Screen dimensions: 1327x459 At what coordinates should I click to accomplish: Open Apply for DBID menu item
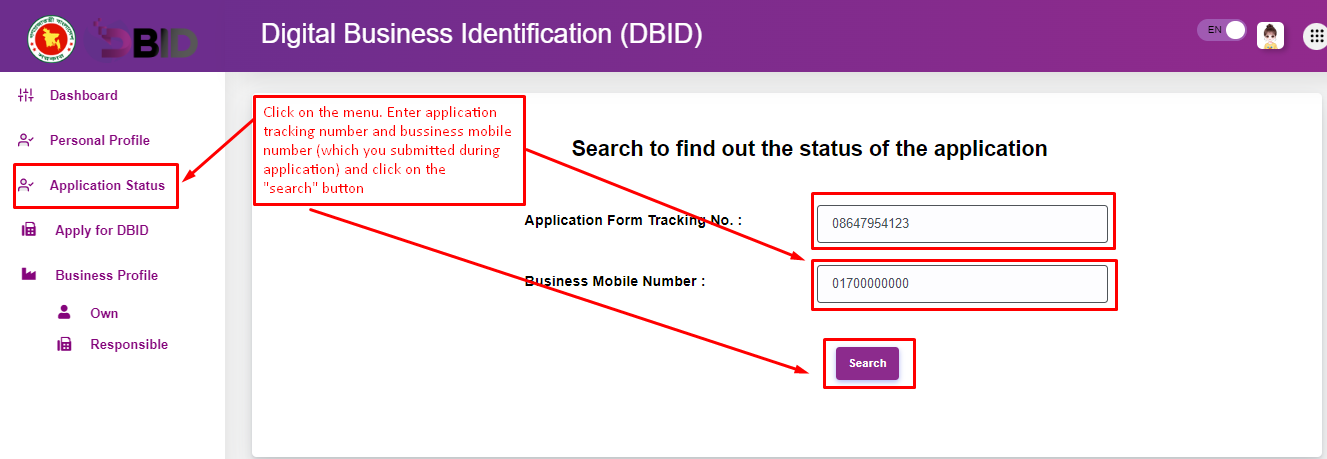102,231
